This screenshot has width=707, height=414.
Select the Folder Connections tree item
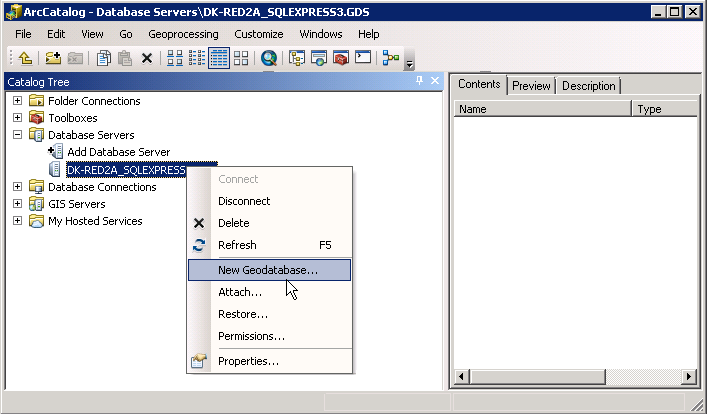(x=94, y=101)
